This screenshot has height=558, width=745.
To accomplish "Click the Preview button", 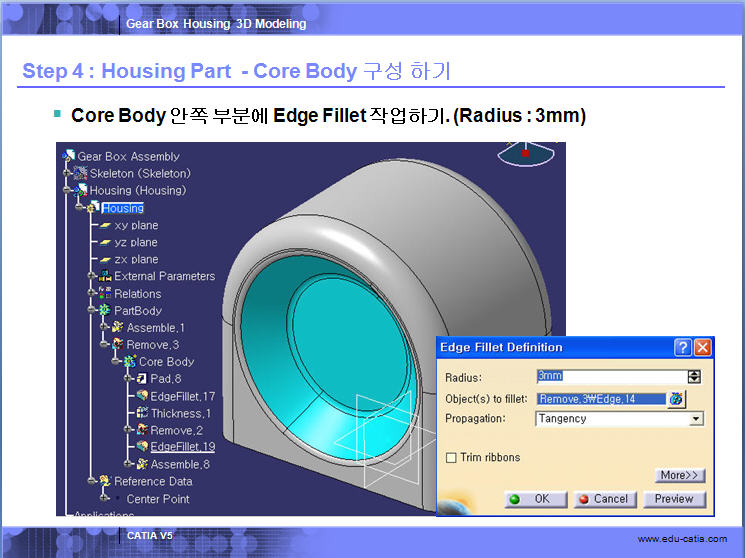I will point(674,499).
